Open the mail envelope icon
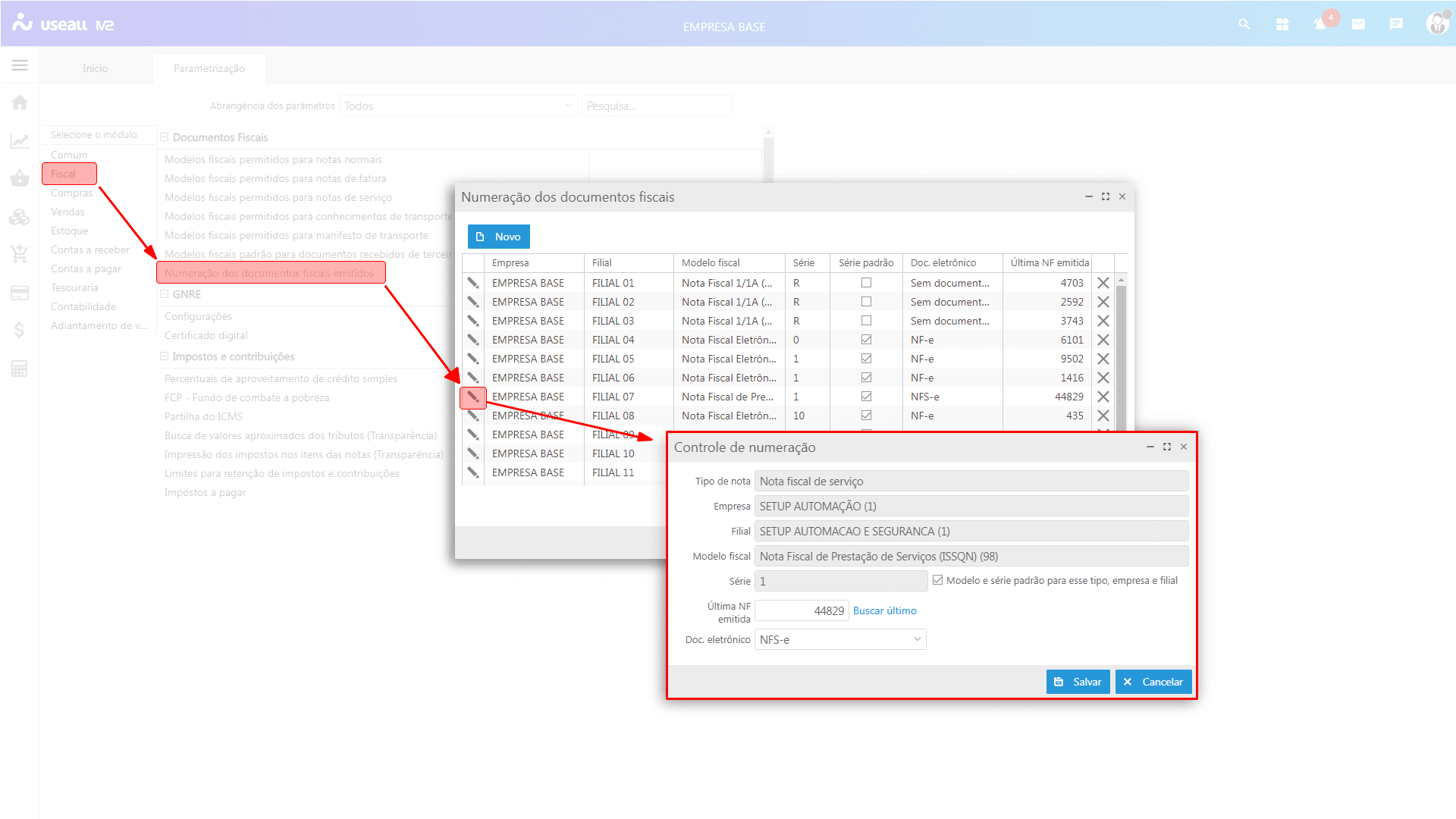This screenshot has width=1456, height=819. coord(1358,24)
